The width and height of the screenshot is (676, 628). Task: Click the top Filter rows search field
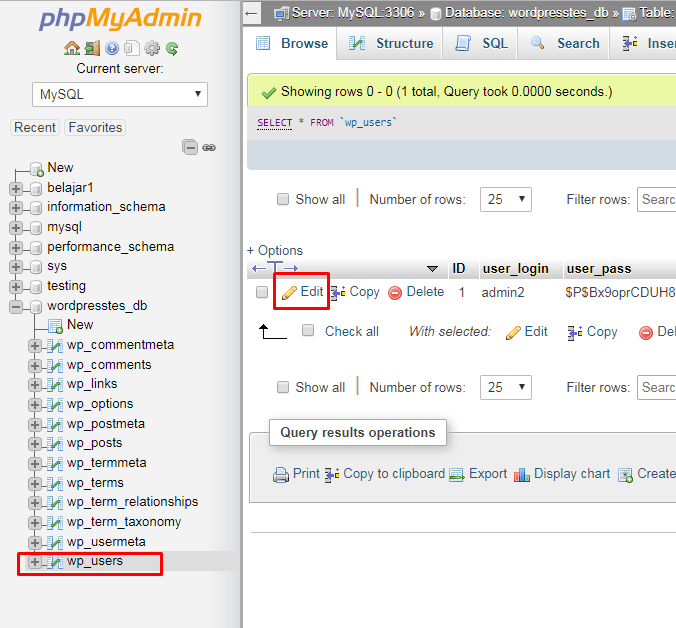[x=657, y=199]
